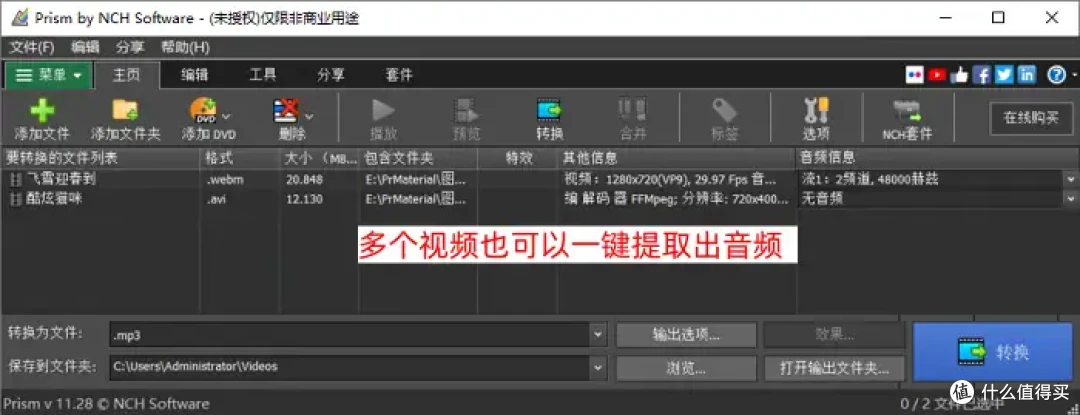Sort by 大小 column header
The width and height of the screenshot is (1080, 415).
point(320,158)
